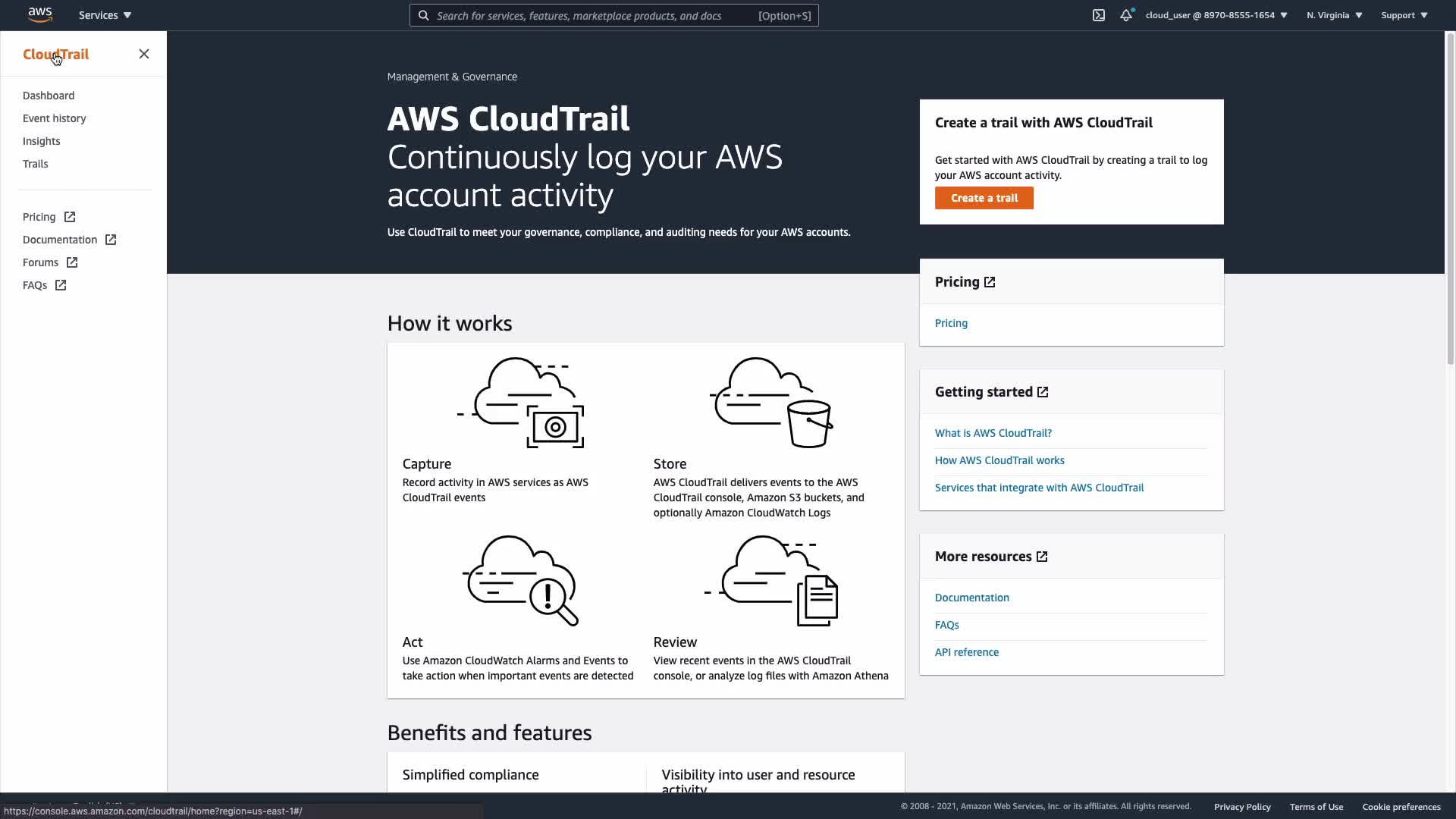Image resolution: width=1456 pixels, height=819 pixels.
Task: Open Trails in the sidebar
Action: click(36, 164)
